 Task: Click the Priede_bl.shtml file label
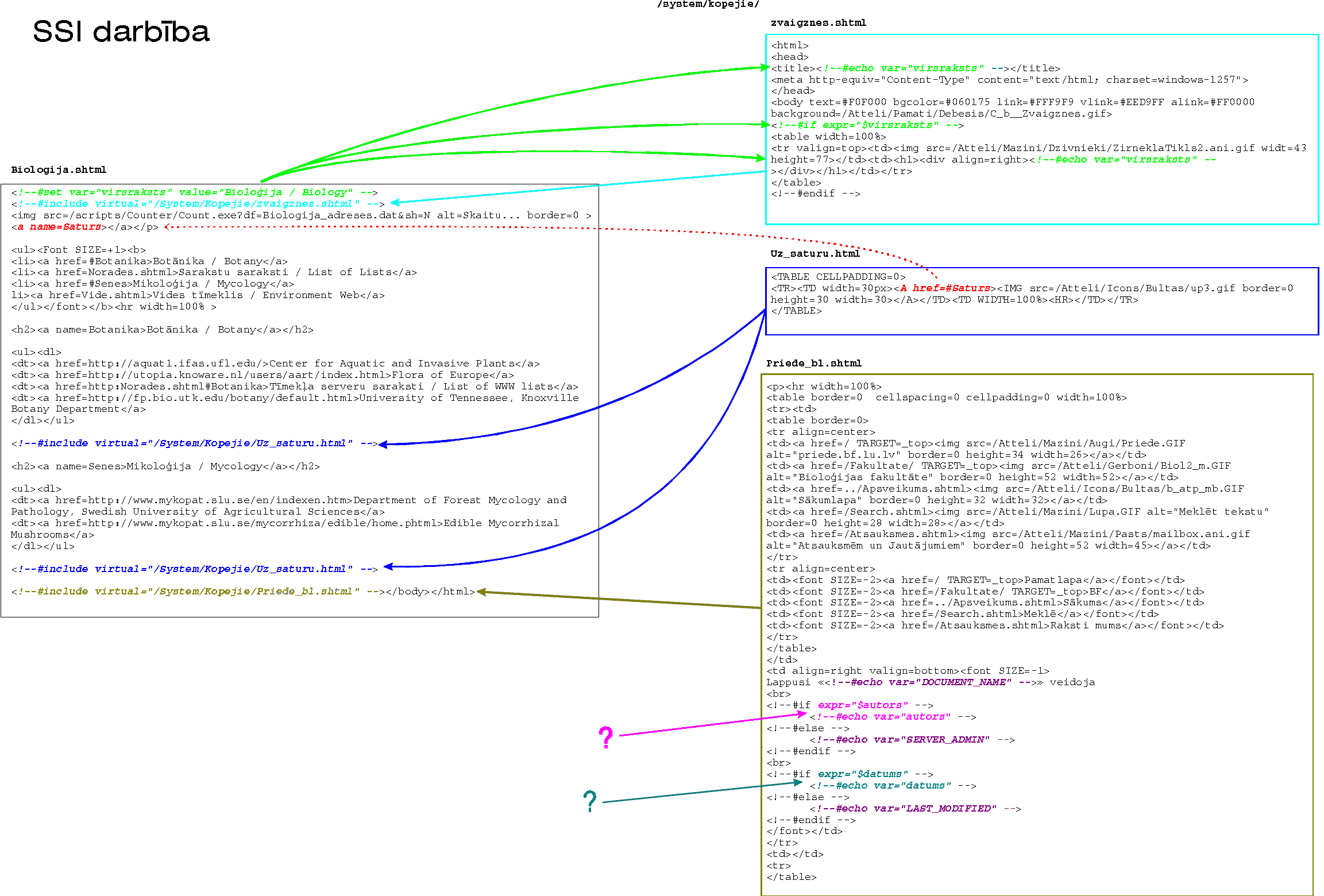(813, 363)
